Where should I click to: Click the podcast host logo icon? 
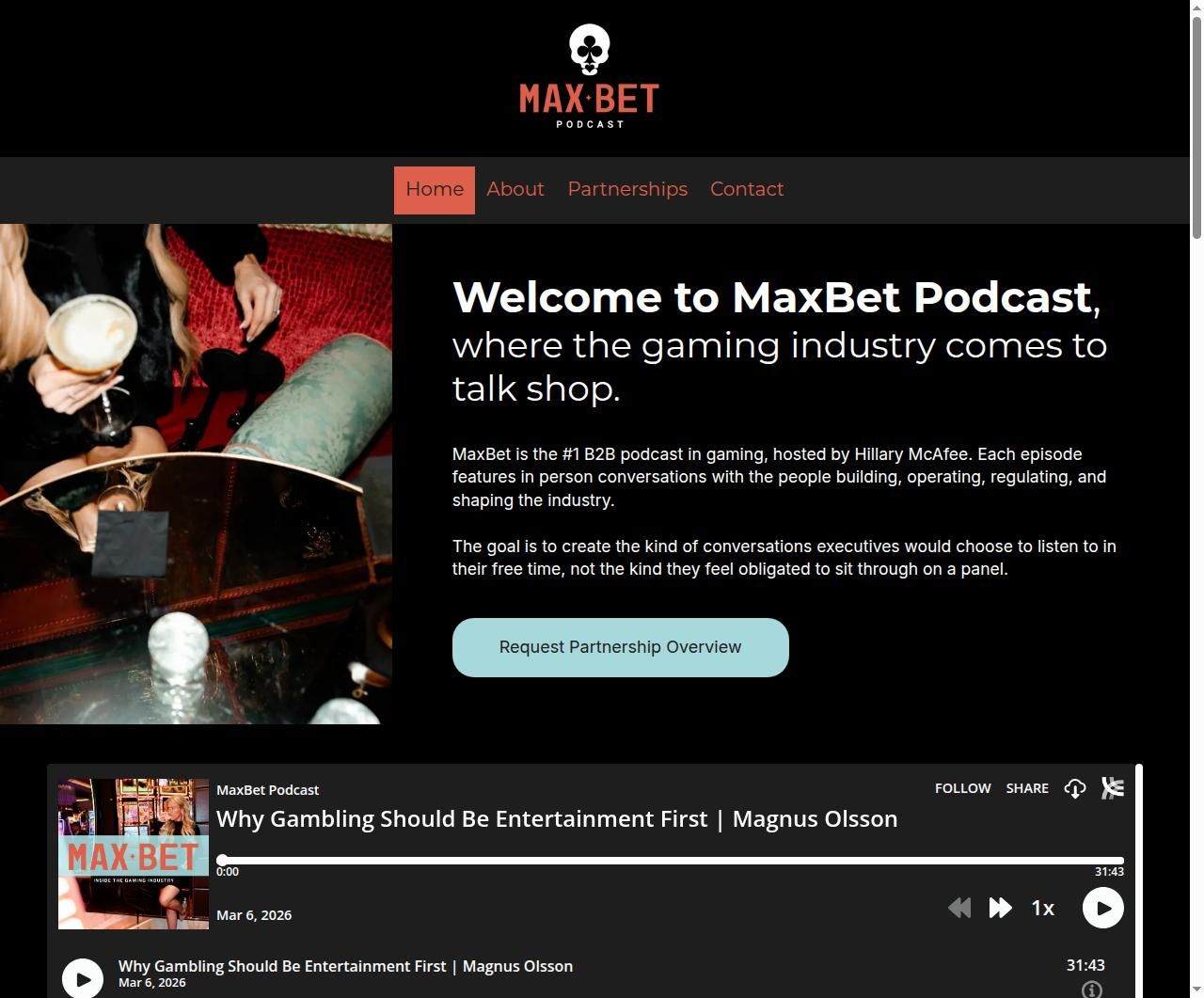[1113, 788]
